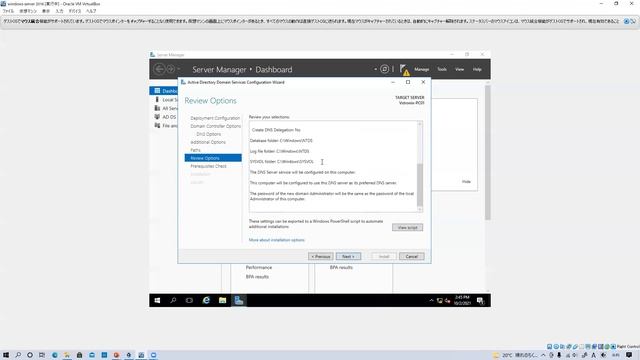
Task: Open navigation history dropdown beside forward arrow
Action: click(179, 69)
